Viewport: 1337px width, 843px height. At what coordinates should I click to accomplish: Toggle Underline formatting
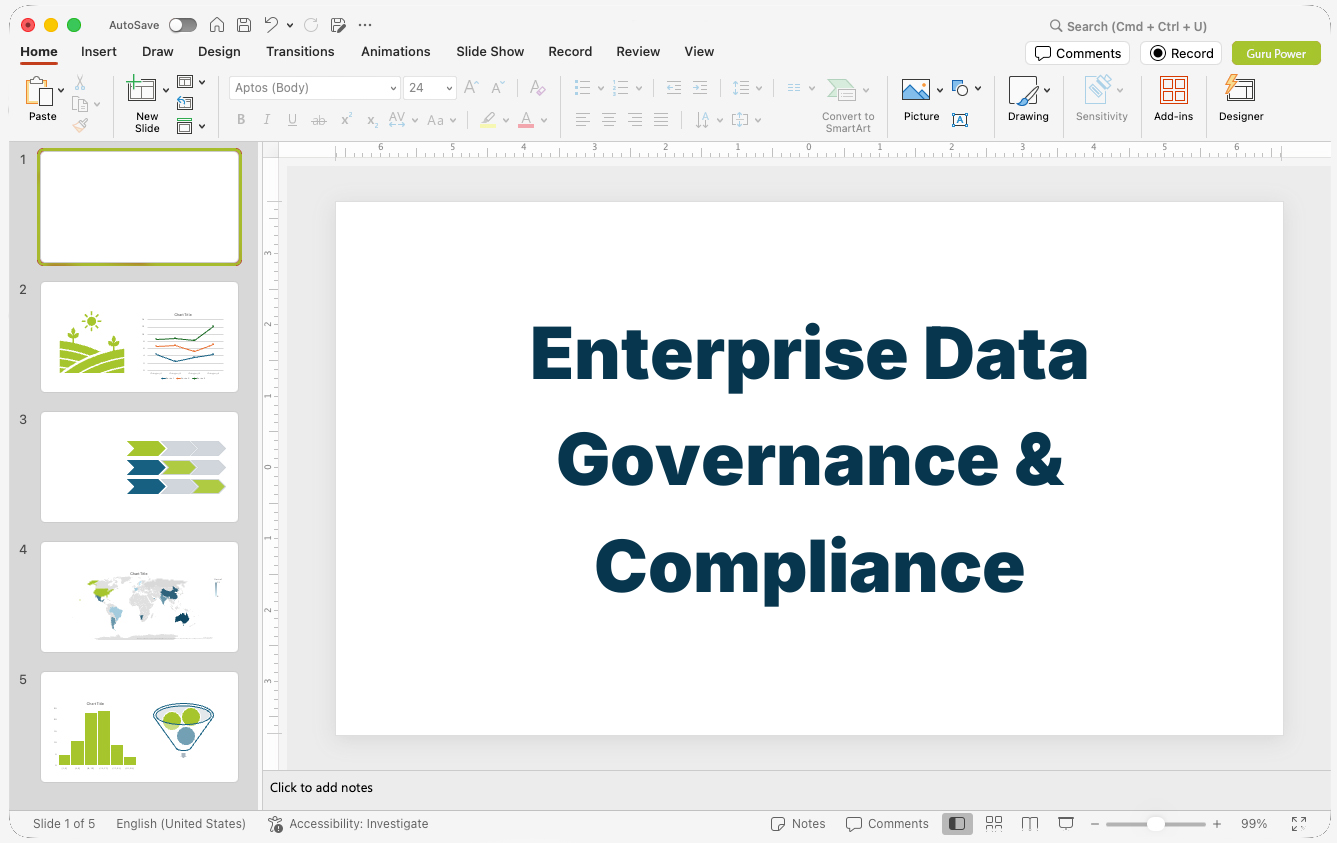[x=292, y=120]
